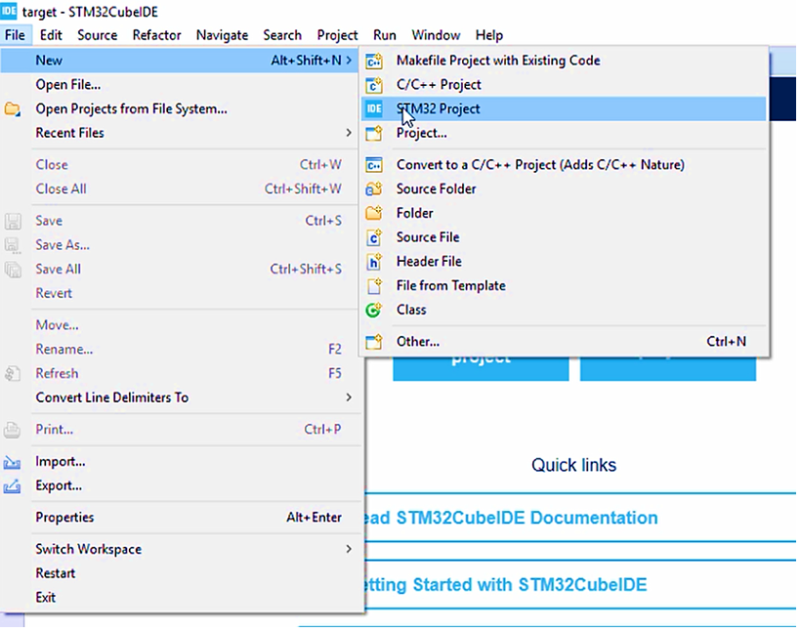Open the File menu
The height and width of the screenshot is (632, 800).
[15, 35]
